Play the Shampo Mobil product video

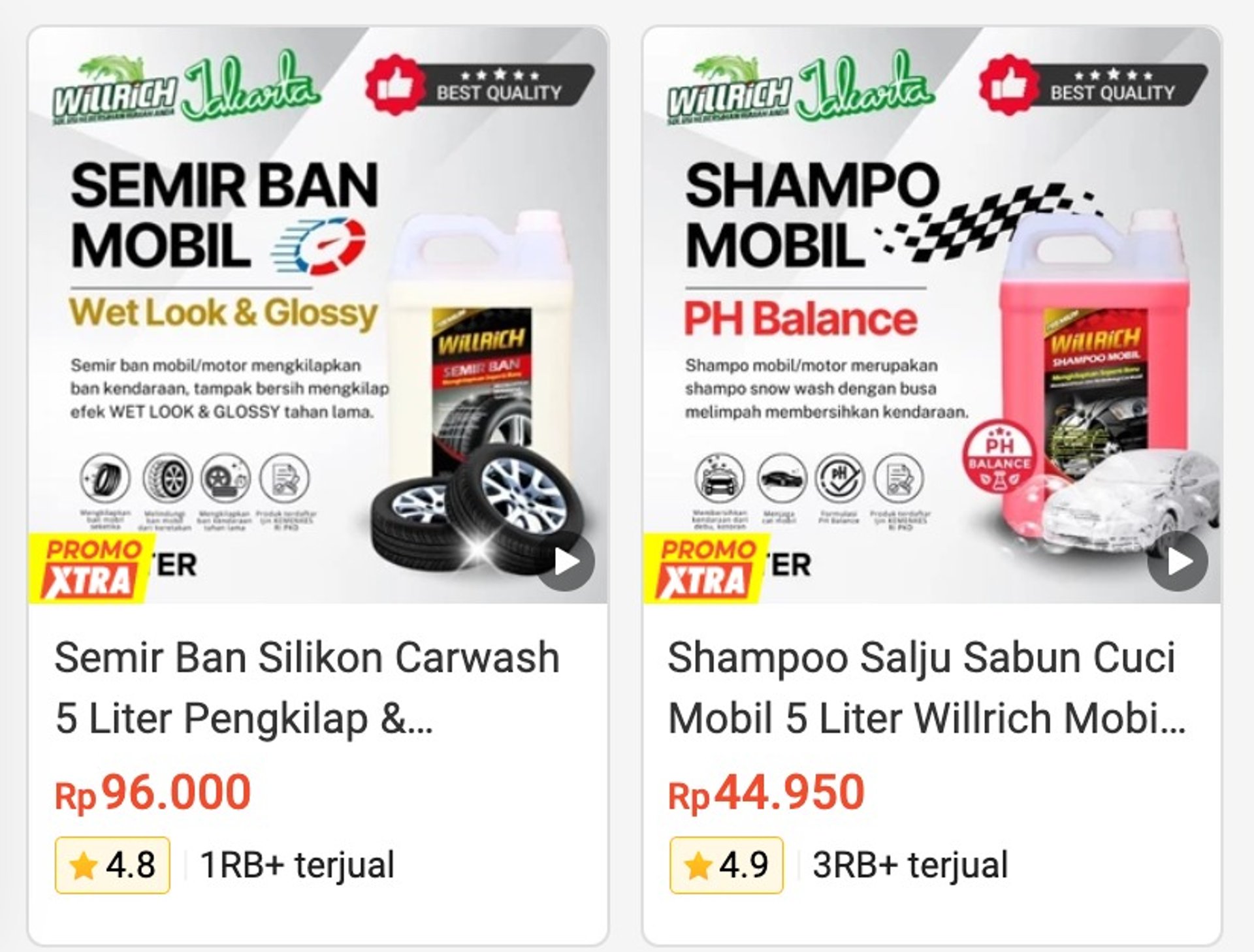click(1178, 562)
